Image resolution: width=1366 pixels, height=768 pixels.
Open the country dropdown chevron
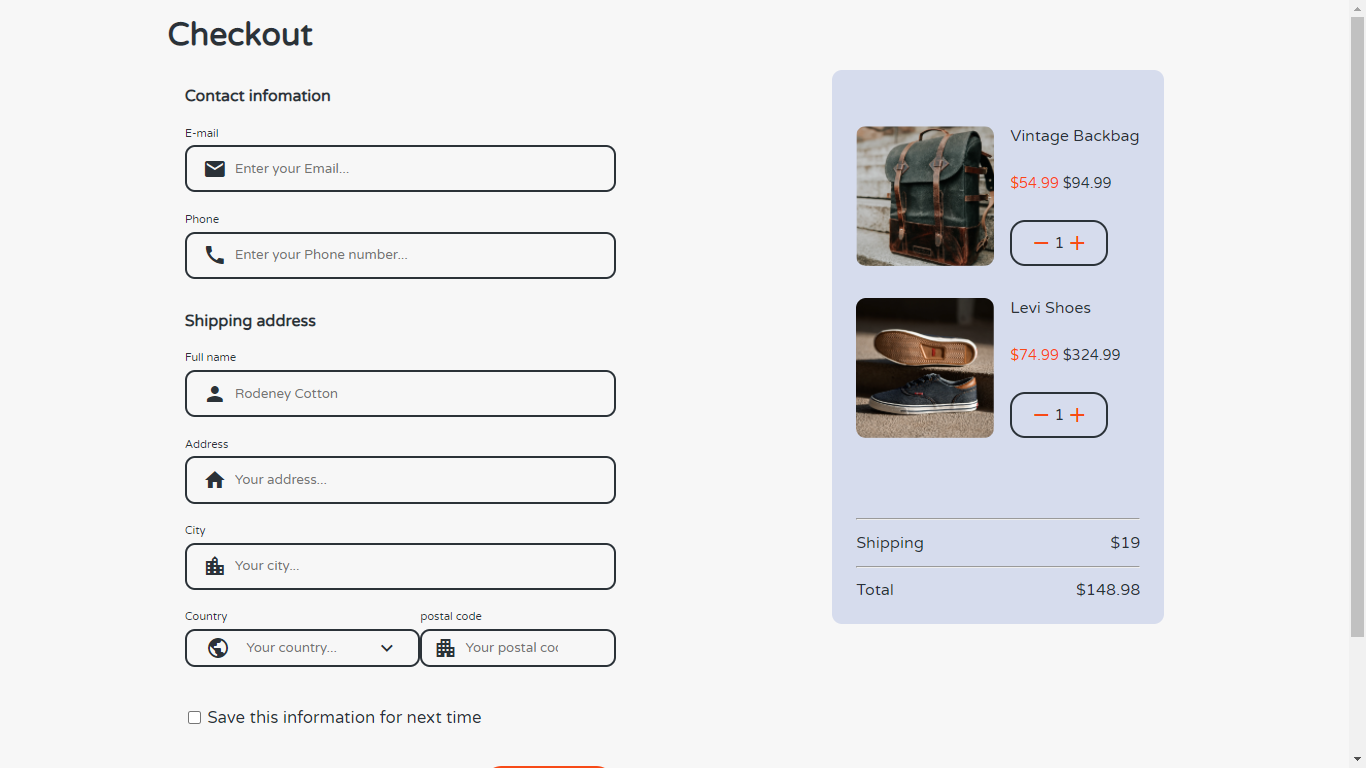(387, 648)
